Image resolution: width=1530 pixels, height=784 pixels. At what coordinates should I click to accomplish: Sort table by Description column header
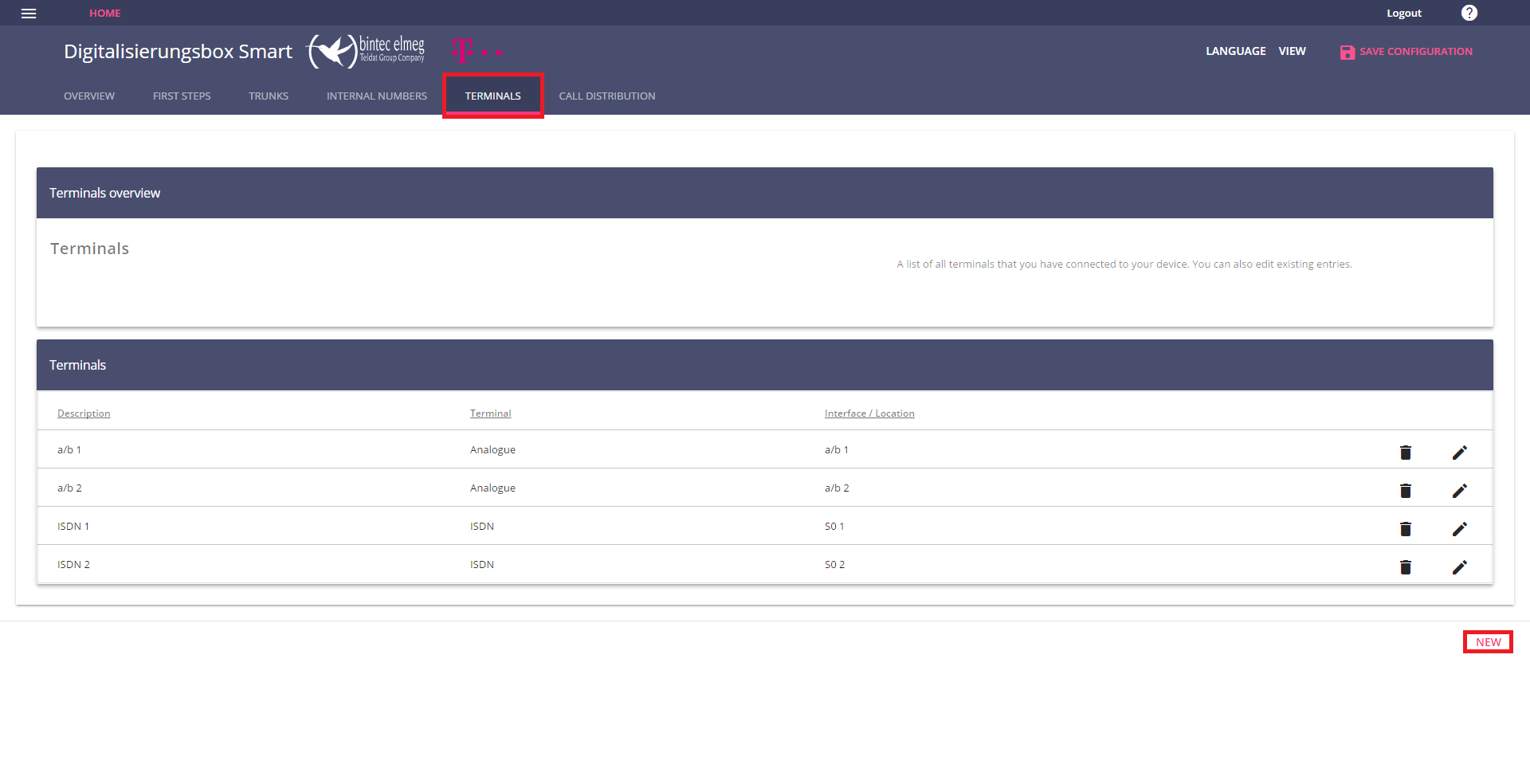(x=84, y=414)
